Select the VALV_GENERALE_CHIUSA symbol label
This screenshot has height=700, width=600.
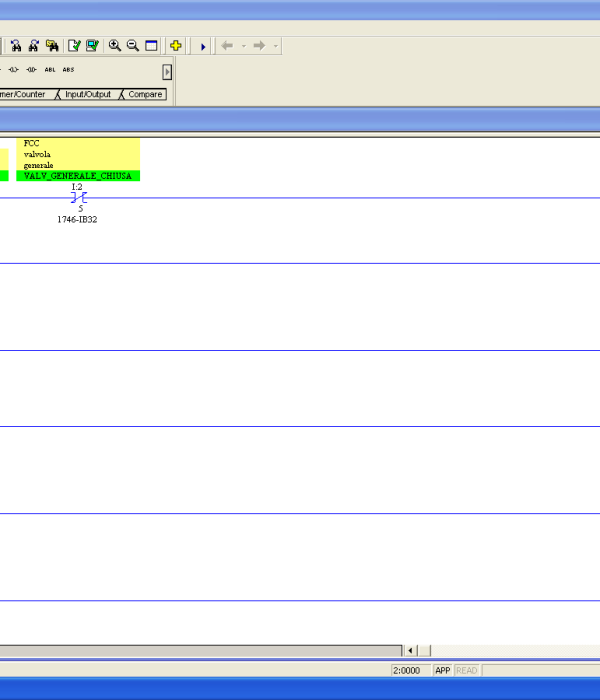[x=77, y=176]
